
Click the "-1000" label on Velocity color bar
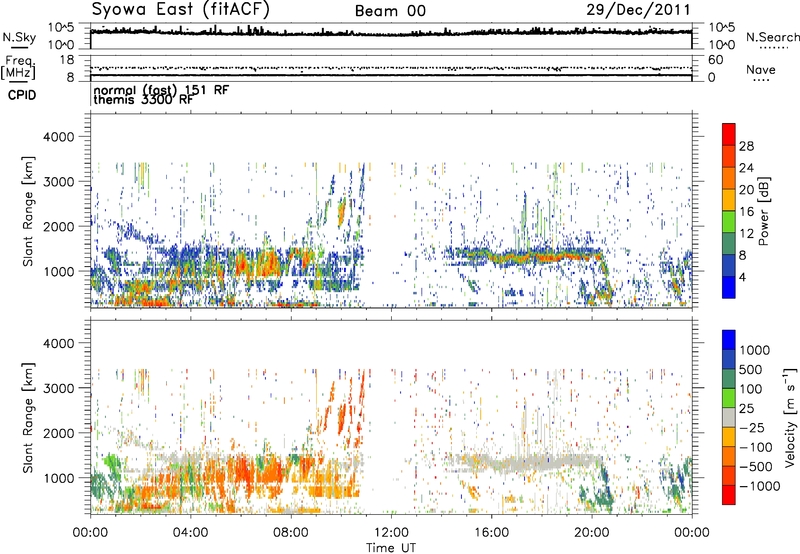pos(760,486)
